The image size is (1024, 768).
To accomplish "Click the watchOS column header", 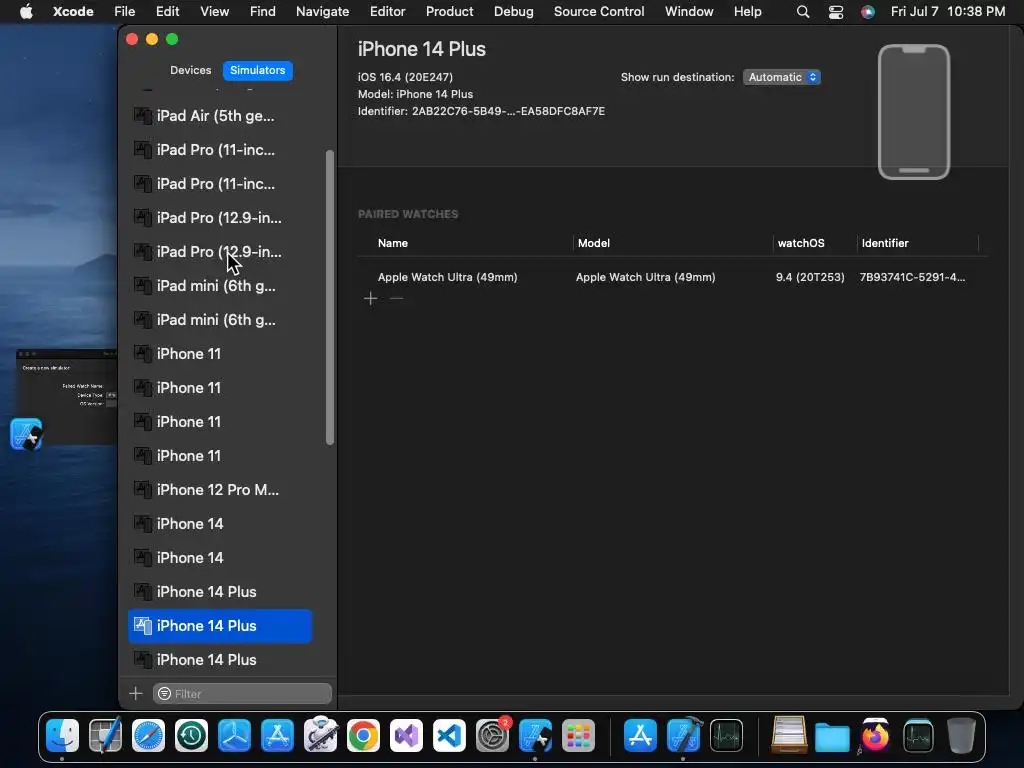I will pos(801,243).
